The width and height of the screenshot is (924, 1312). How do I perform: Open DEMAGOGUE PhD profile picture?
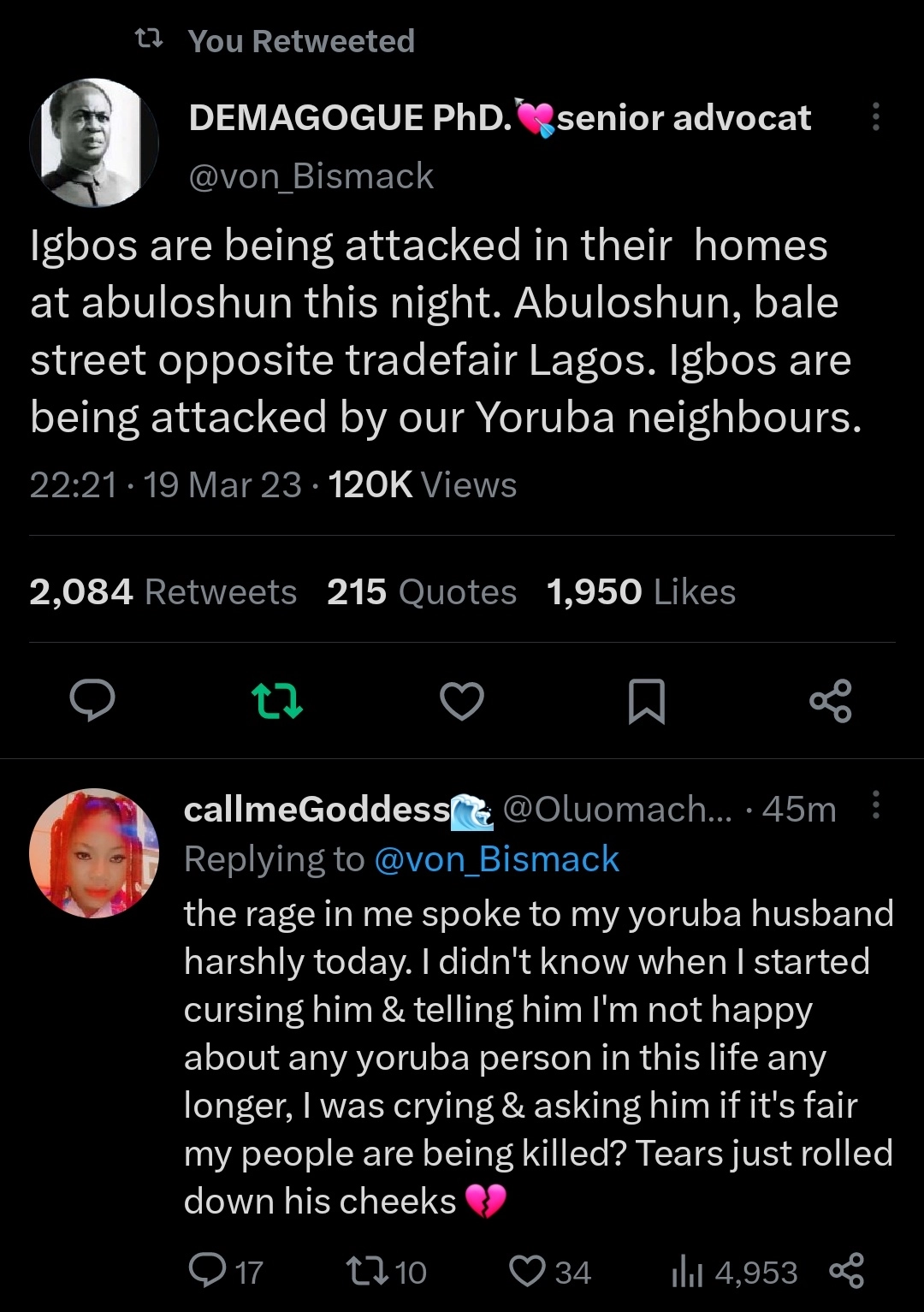coord(94,143)
